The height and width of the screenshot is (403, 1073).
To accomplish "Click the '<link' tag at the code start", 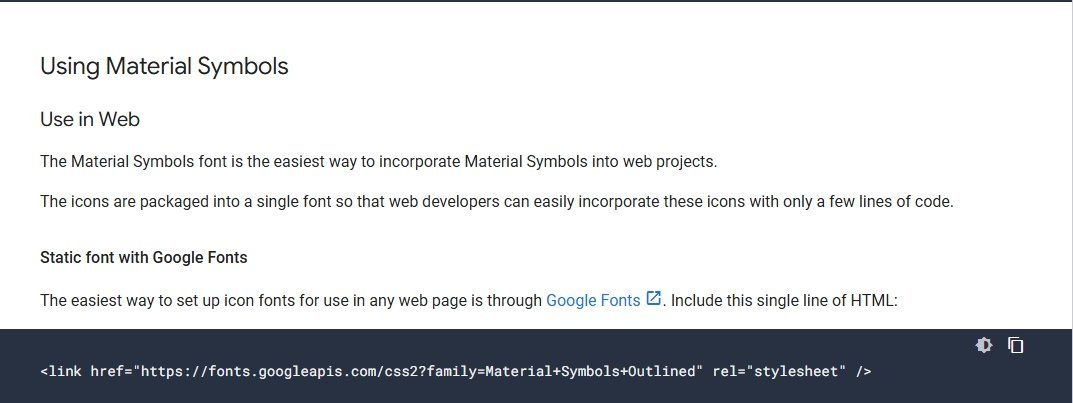I will coord(61,372).
